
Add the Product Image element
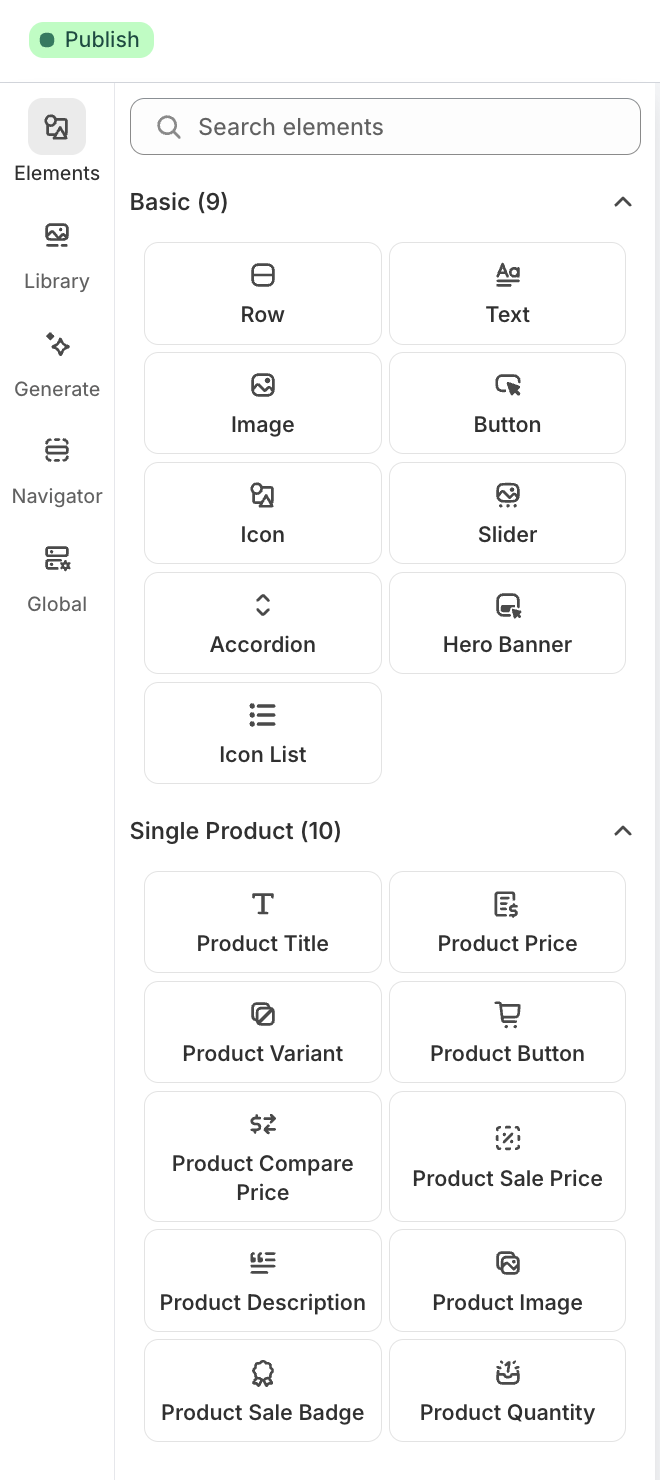pyautogui.click(x=507, y=1280)
